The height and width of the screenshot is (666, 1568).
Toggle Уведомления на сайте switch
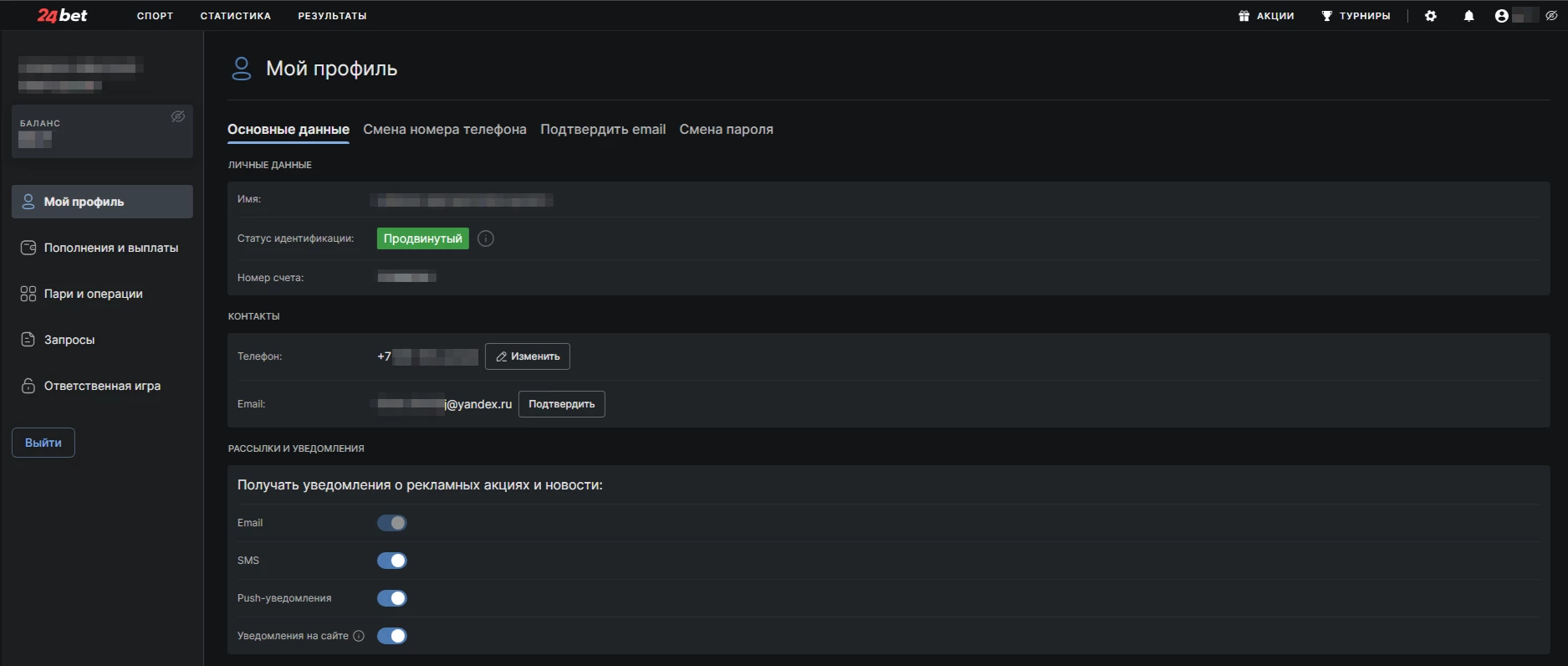(x=392, y=636)
